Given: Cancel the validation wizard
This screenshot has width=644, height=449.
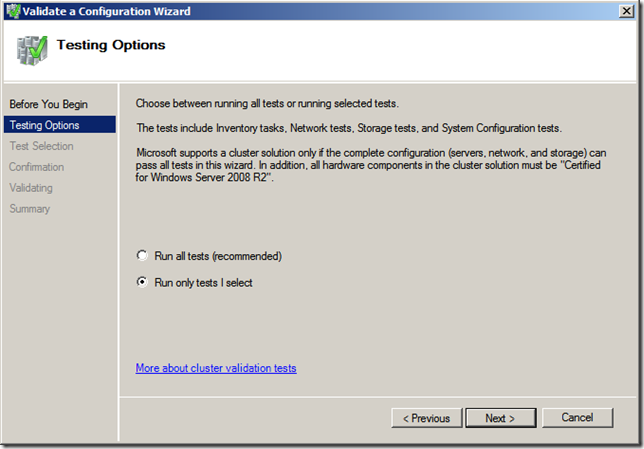Looking at the screenshot, I should tap(577, 418).
